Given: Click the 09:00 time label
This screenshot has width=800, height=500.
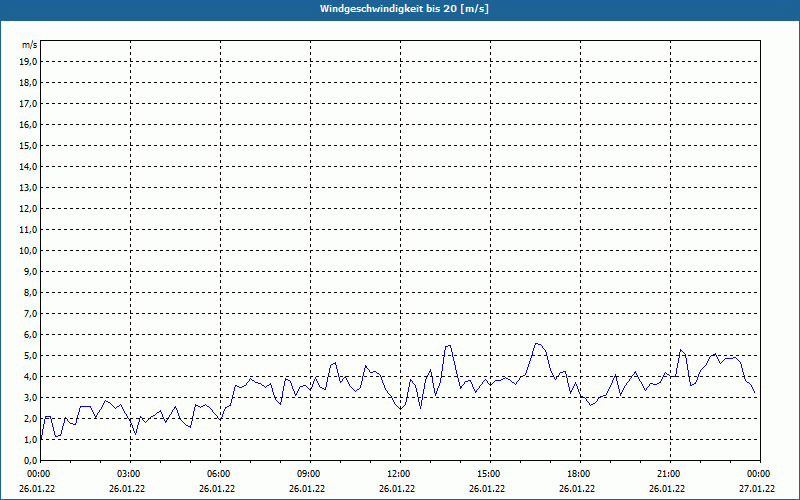Looking at the screenshot, I should [x=307, y=474].
